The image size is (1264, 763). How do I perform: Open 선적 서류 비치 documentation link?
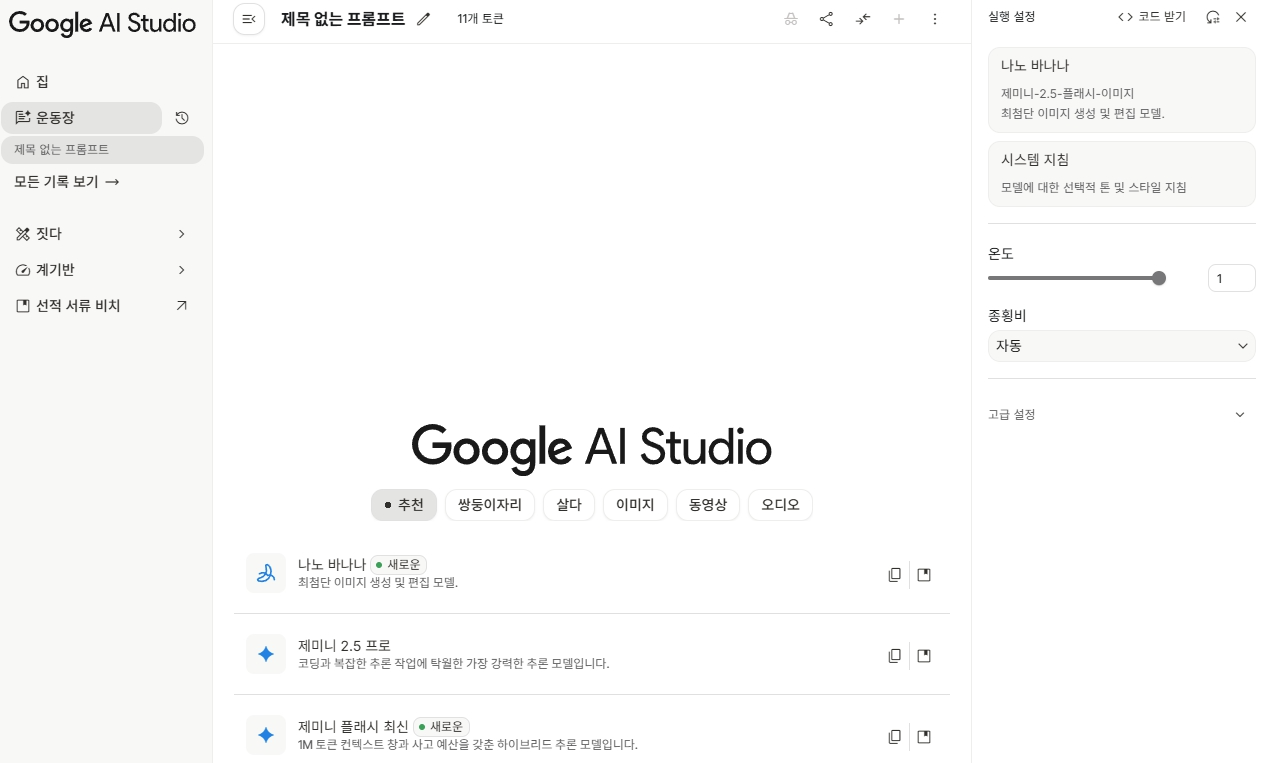click(100, 306)
